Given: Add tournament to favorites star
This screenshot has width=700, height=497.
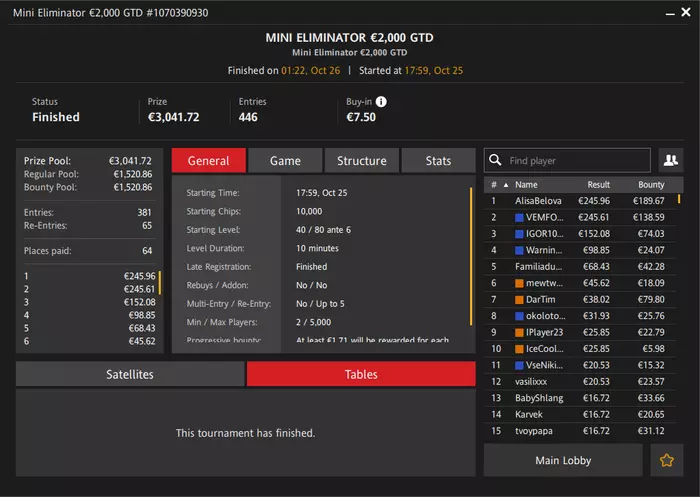Looking at the screenshot, I should coord(667,460).
